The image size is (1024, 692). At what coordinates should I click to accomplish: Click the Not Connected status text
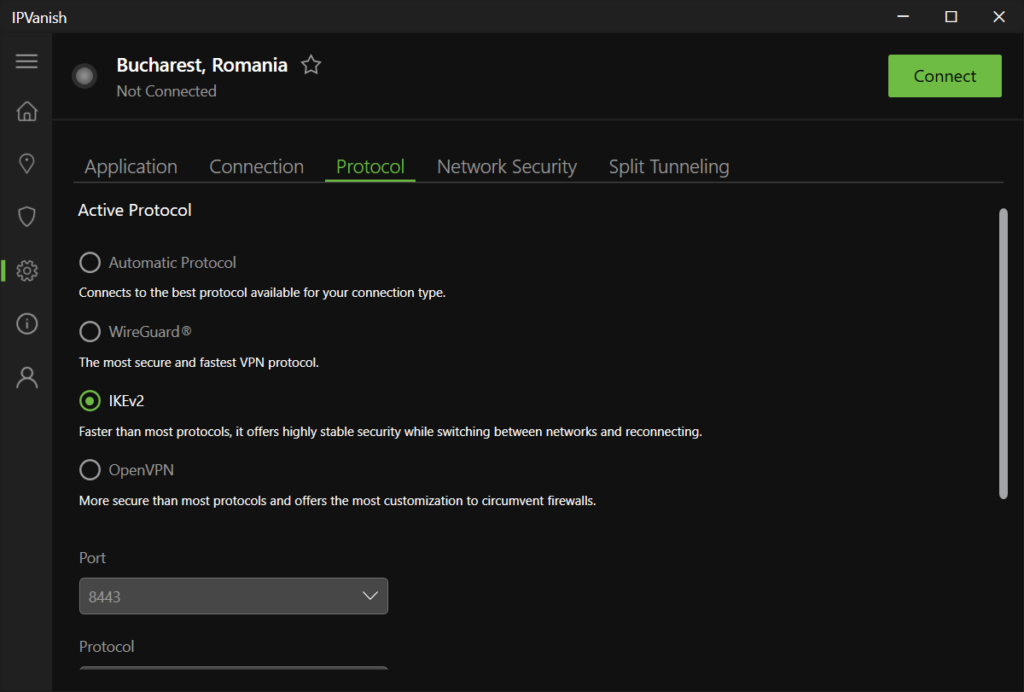[167, 91]
